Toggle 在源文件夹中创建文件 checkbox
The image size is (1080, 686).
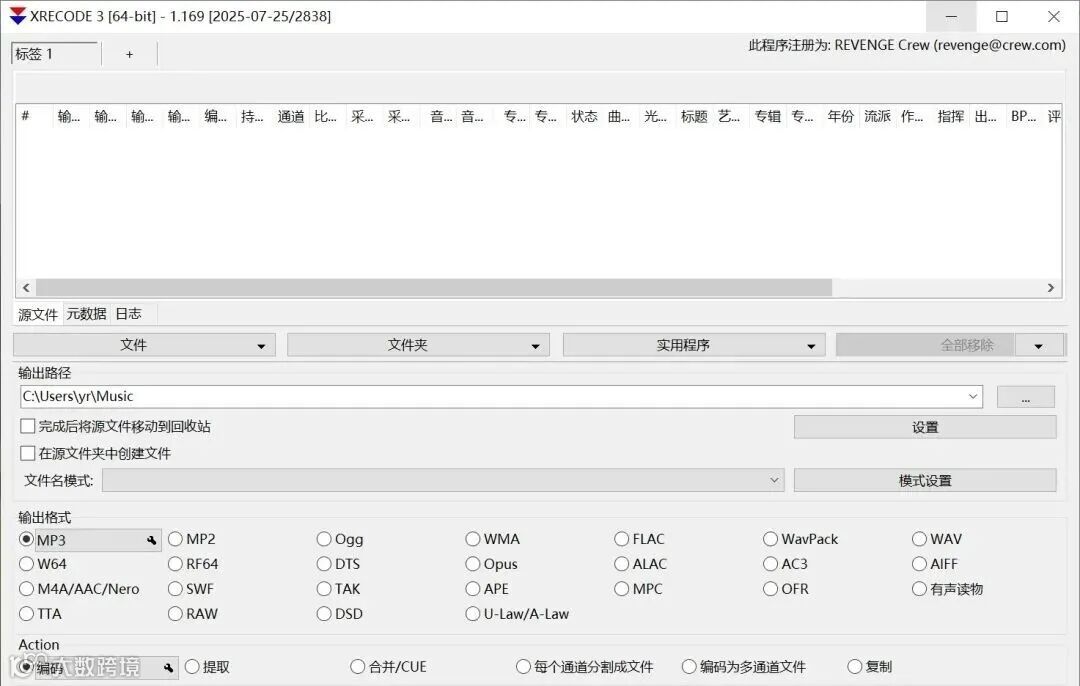click(x=28, y=453)
